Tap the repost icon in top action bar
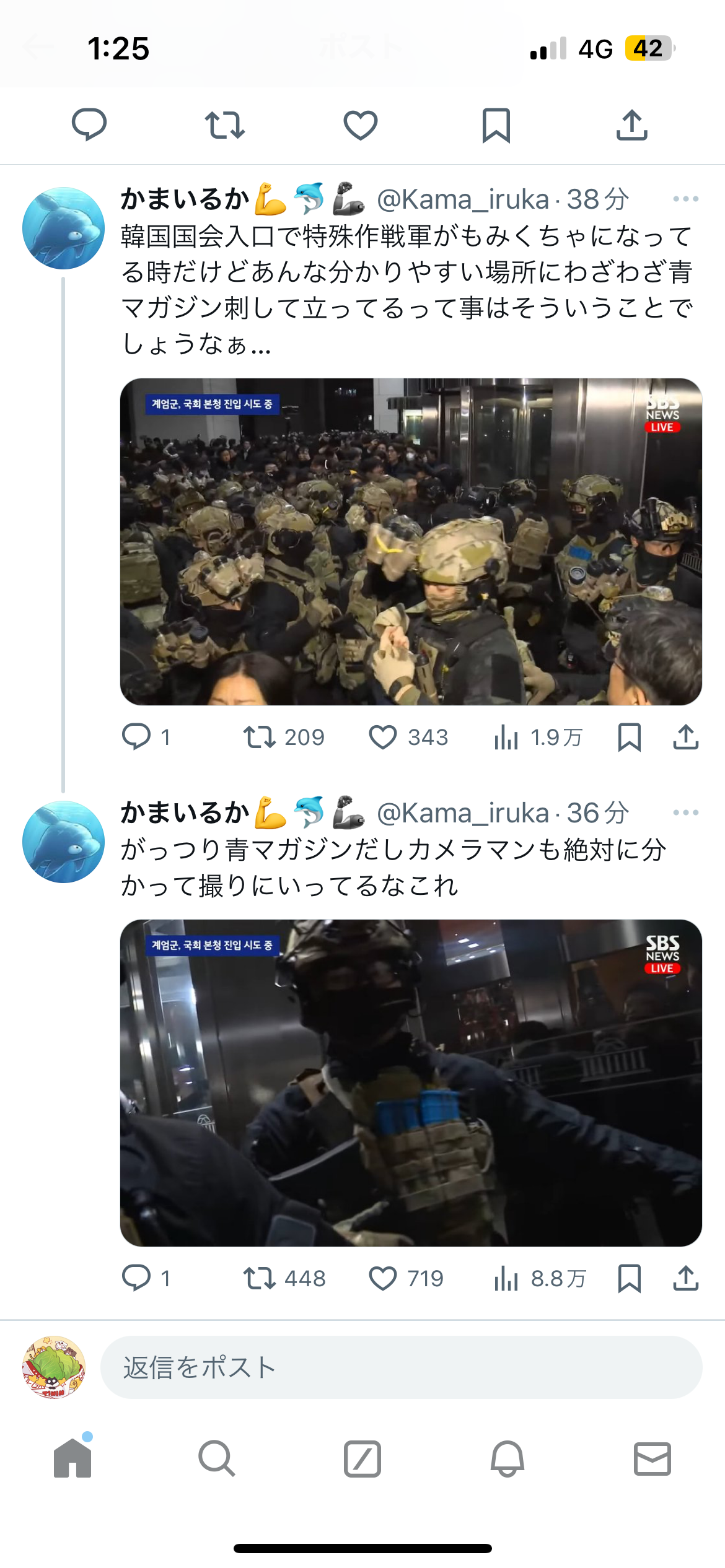The height and width of the screenshot is (1568, 725). (225, 125)
